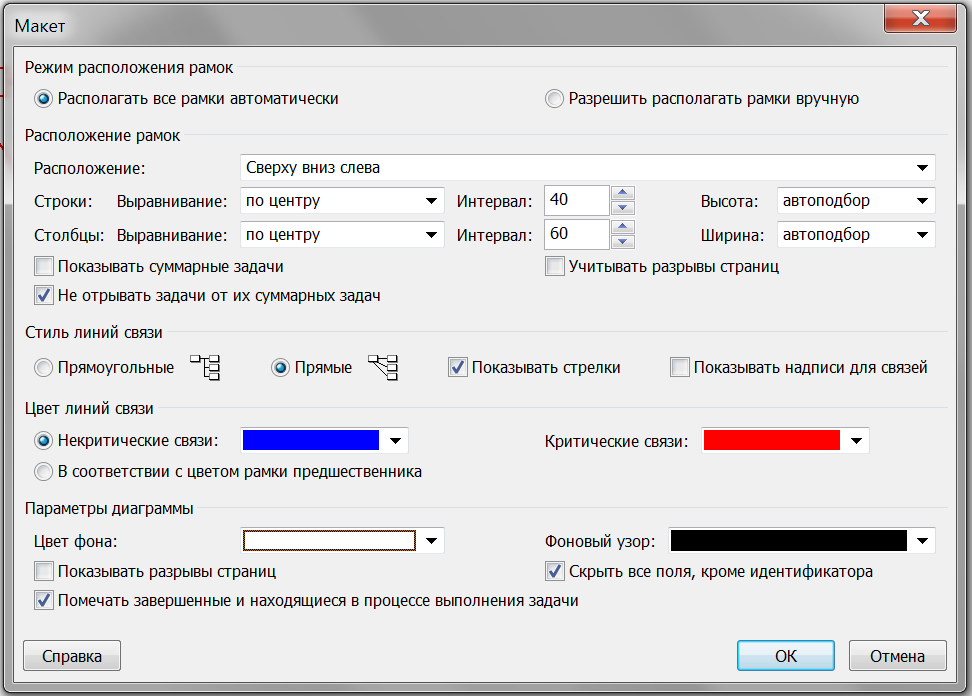The width and height of the screenshot is (972, 696).
Task: Click the blue noncritical links swatch
Action: (x=311, y=440)
